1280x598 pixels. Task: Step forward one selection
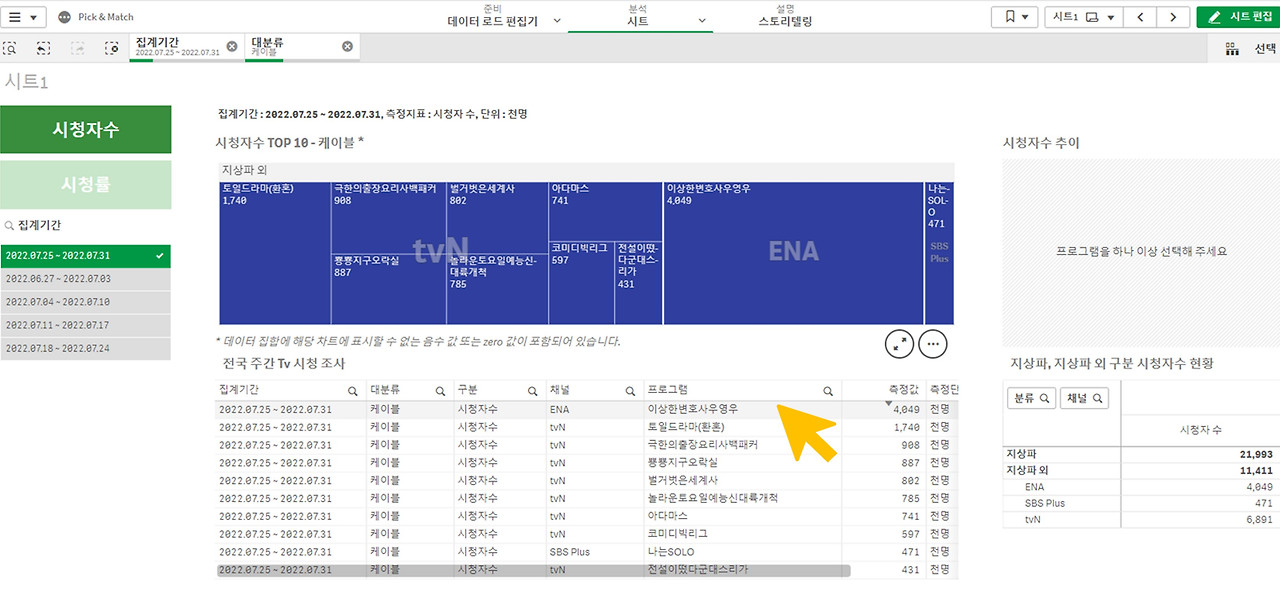[x=78, y=47]
